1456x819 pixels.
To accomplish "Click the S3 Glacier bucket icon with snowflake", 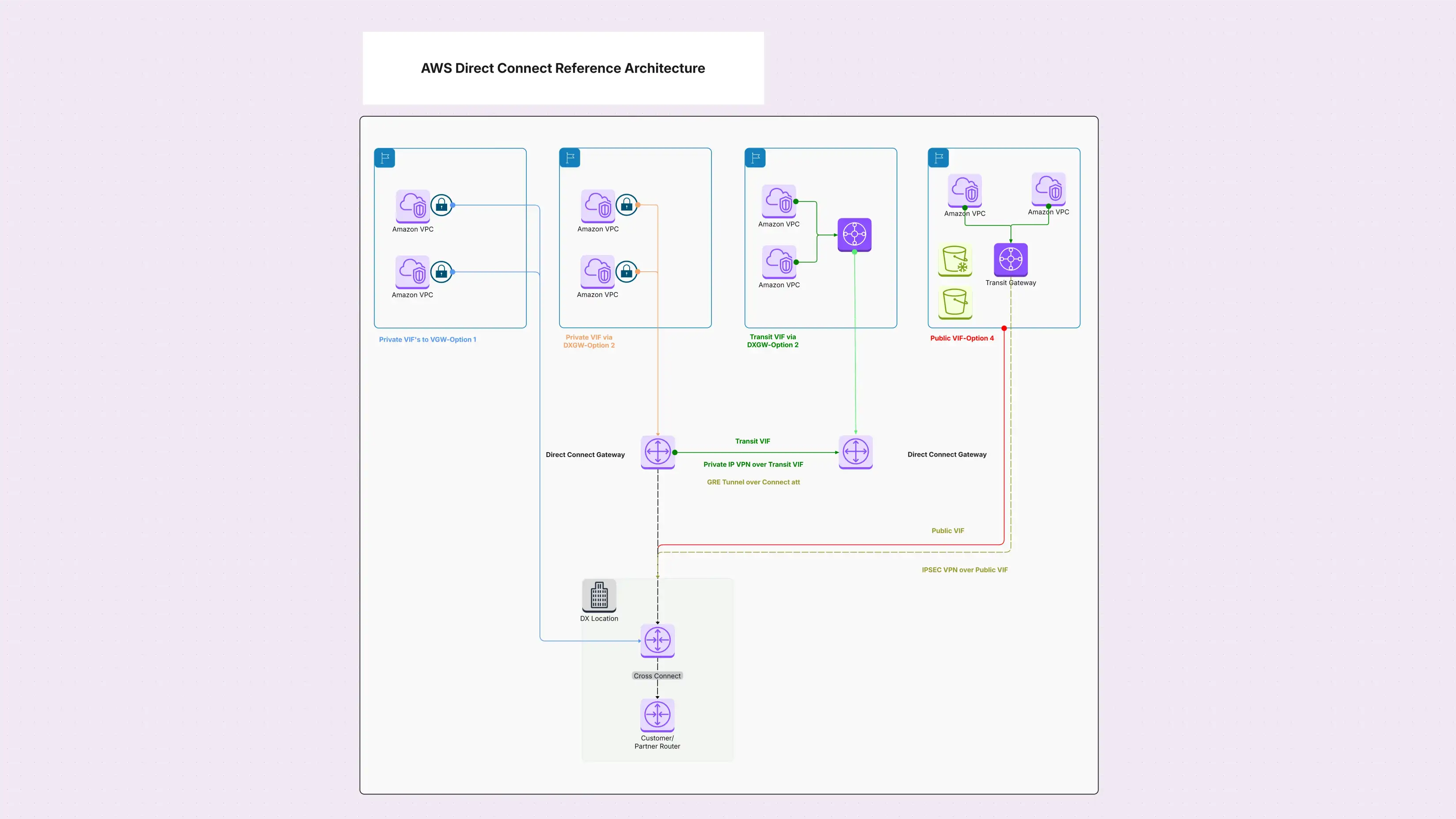I will tap(955, 261).
